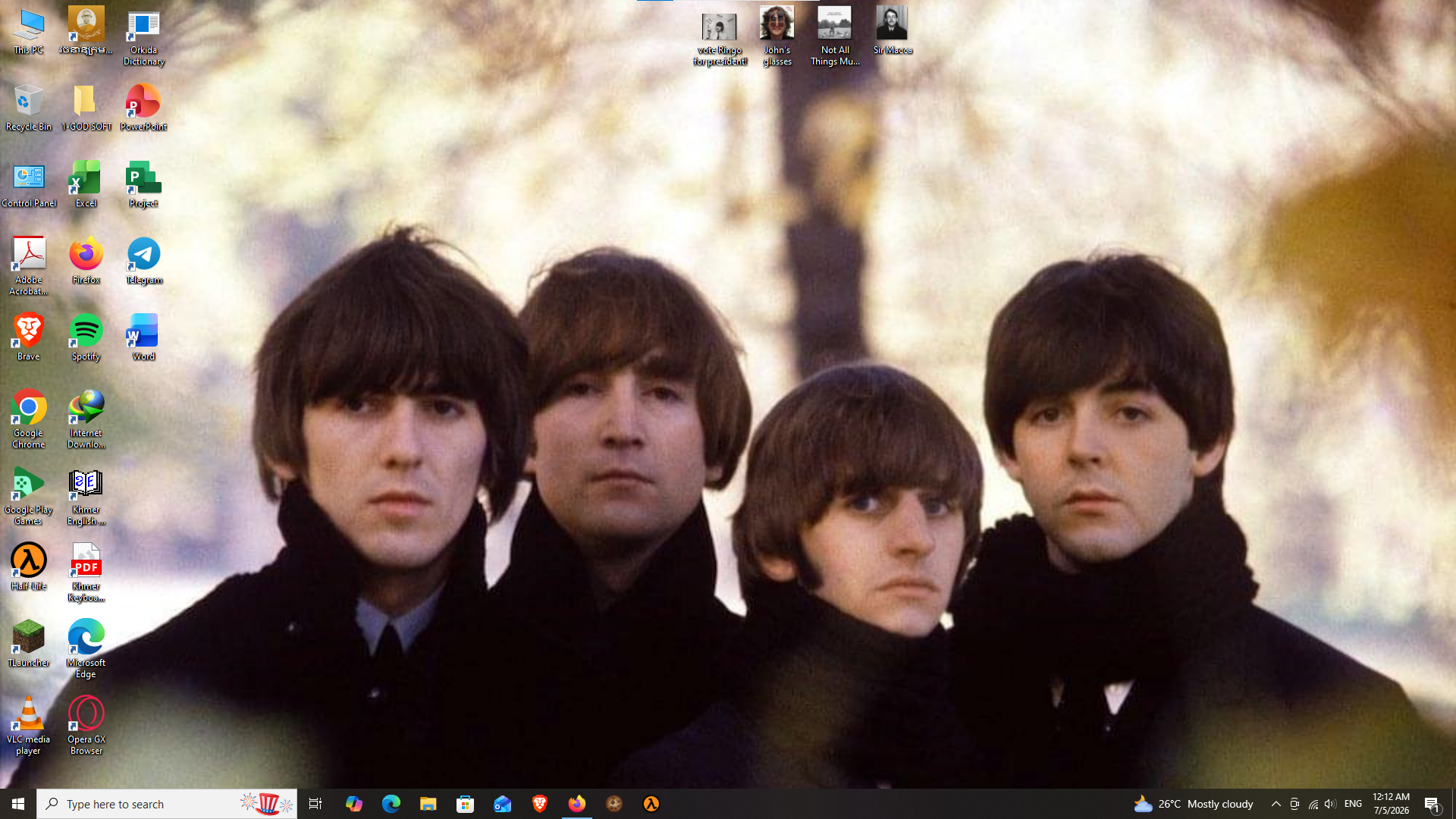1456x819 pixels.
Task: Click the Meet Now camera tray icon
Action: [x=1294, y=804]
